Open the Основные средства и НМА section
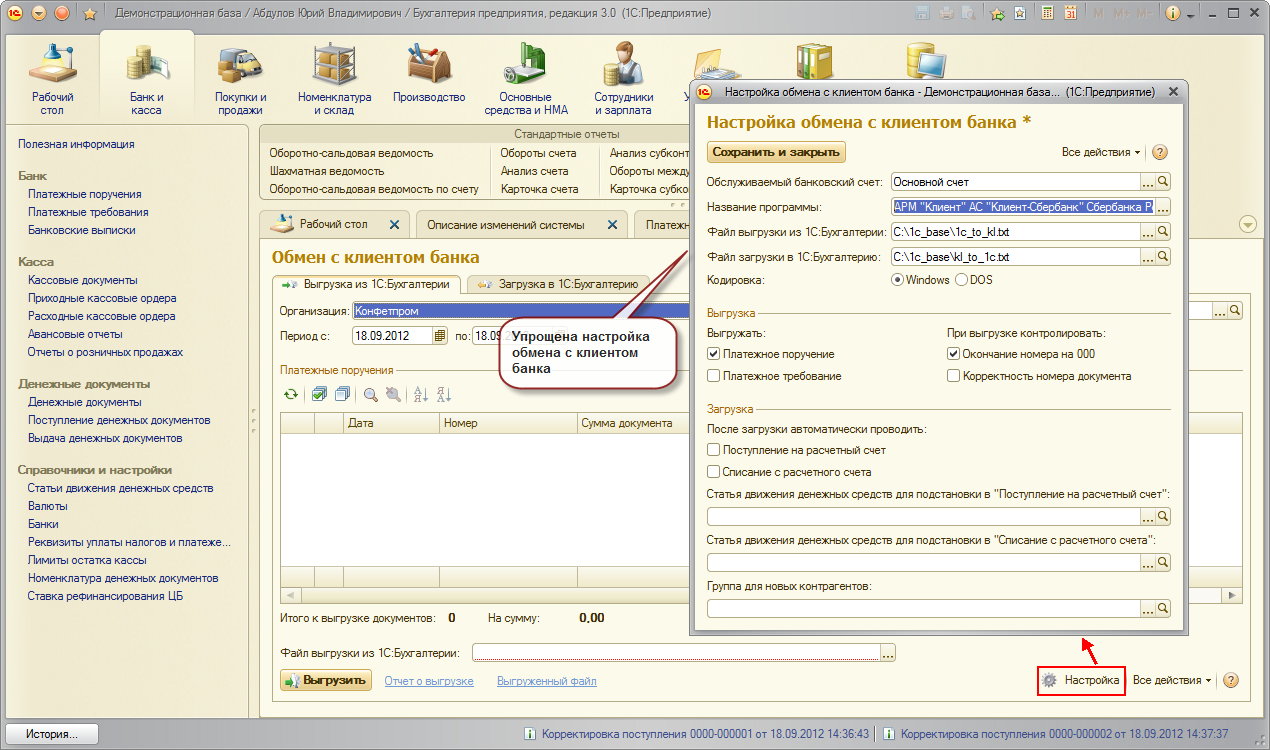 click(x=527, y=79)
